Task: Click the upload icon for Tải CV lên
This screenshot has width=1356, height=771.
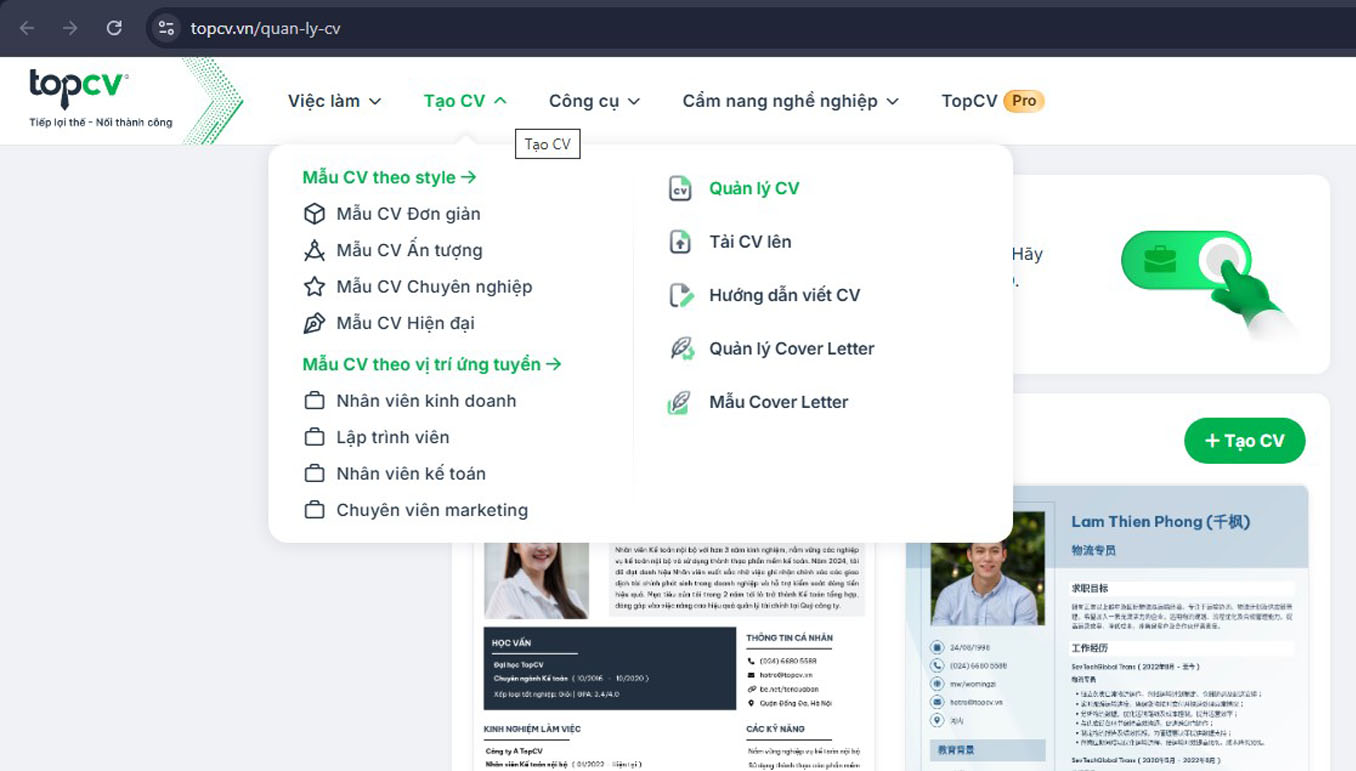Action: point(680,242)
